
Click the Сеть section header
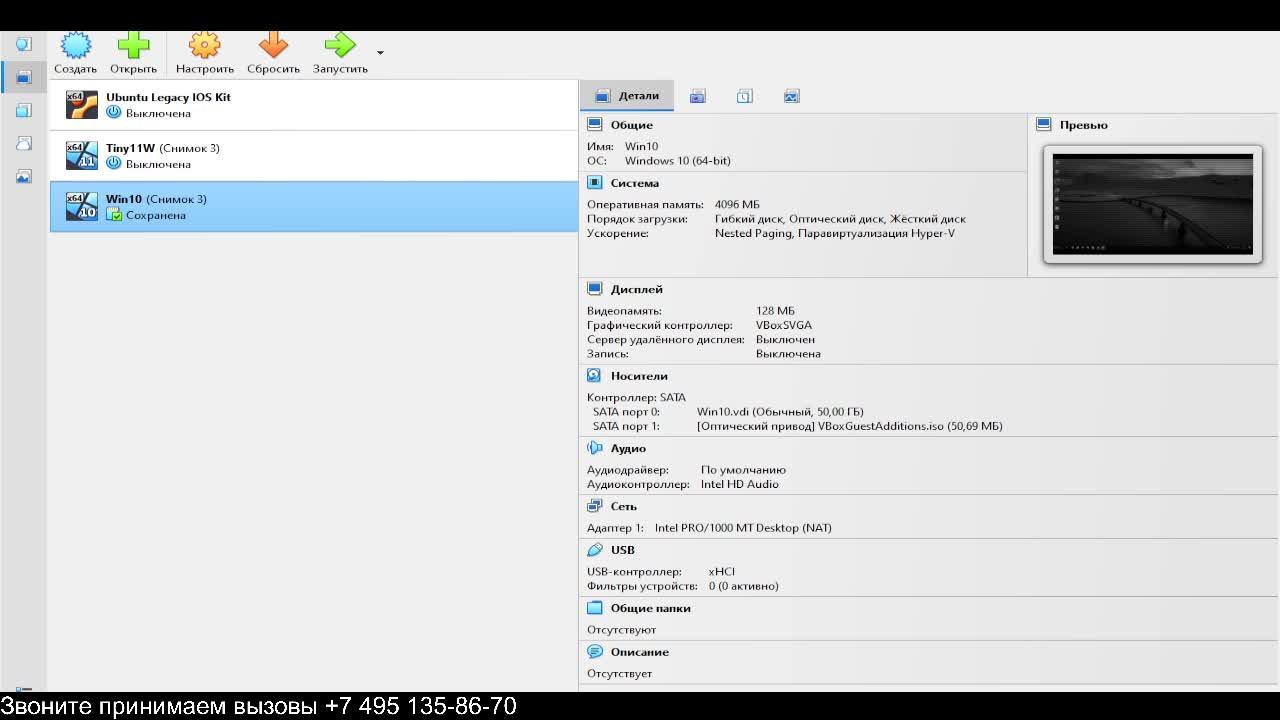[x=624, y=506]
